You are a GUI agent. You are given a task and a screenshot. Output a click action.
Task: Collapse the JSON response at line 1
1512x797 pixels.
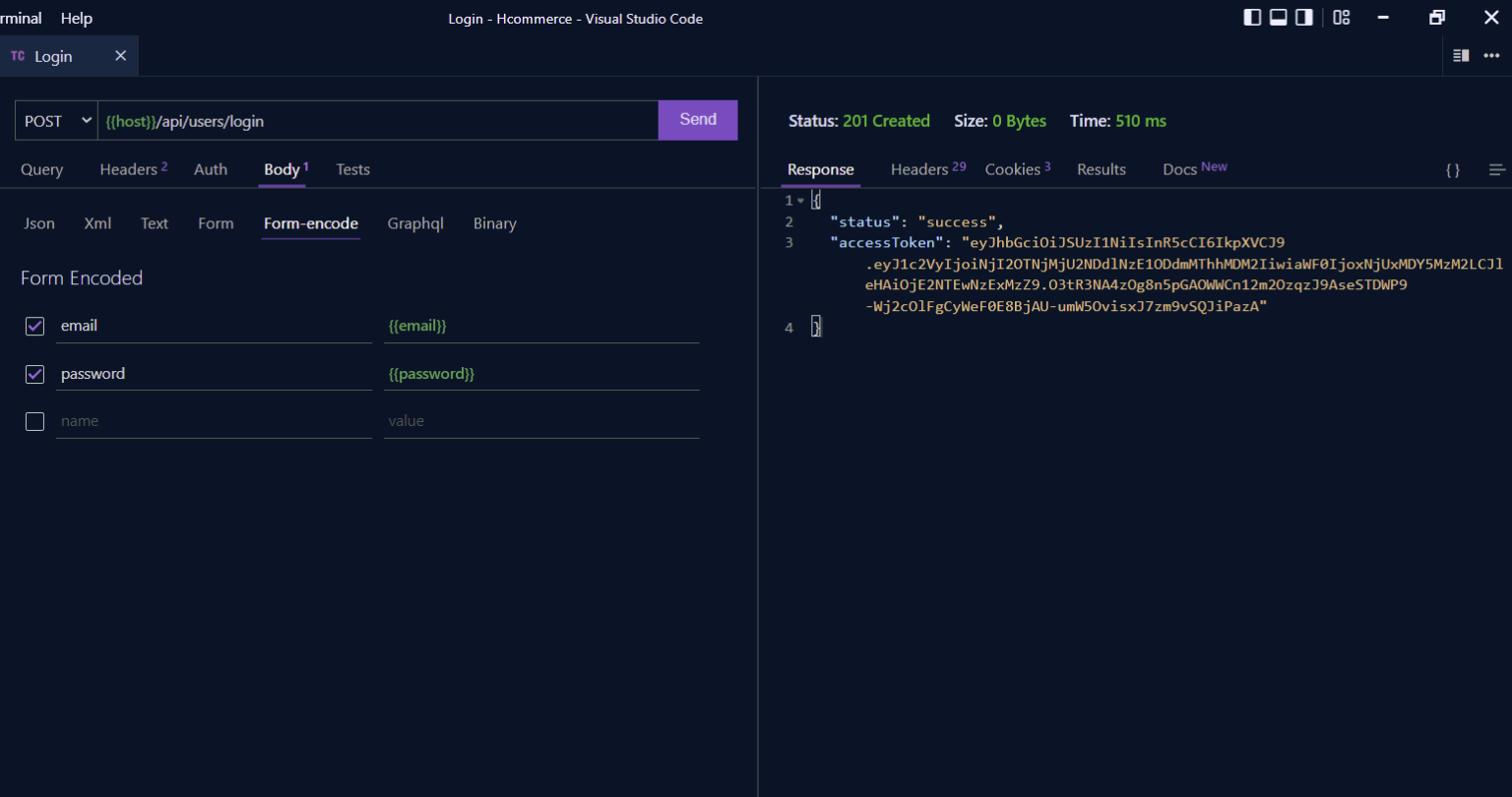pos(801,200)
